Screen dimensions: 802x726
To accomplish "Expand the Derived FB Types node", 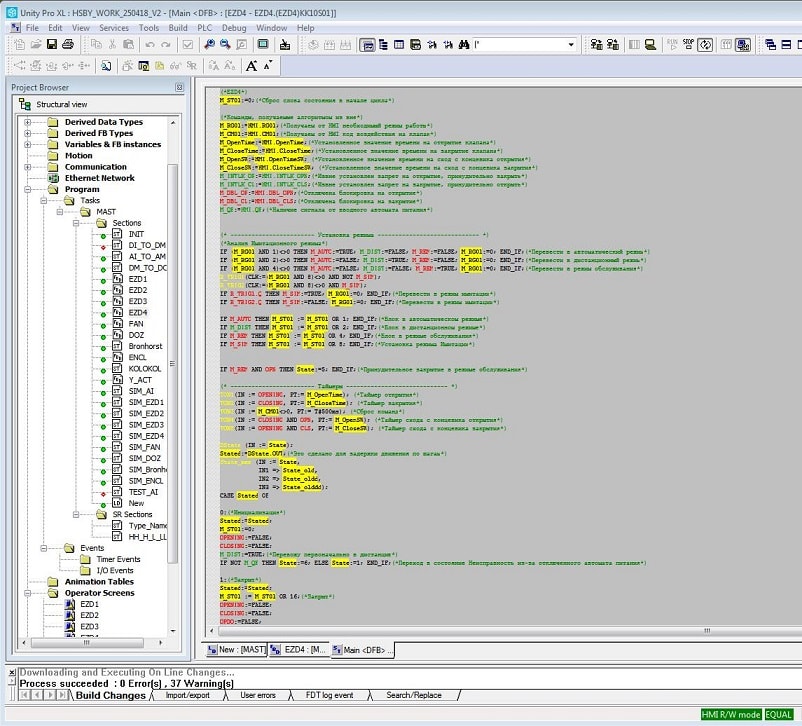I will pos(28,133).
